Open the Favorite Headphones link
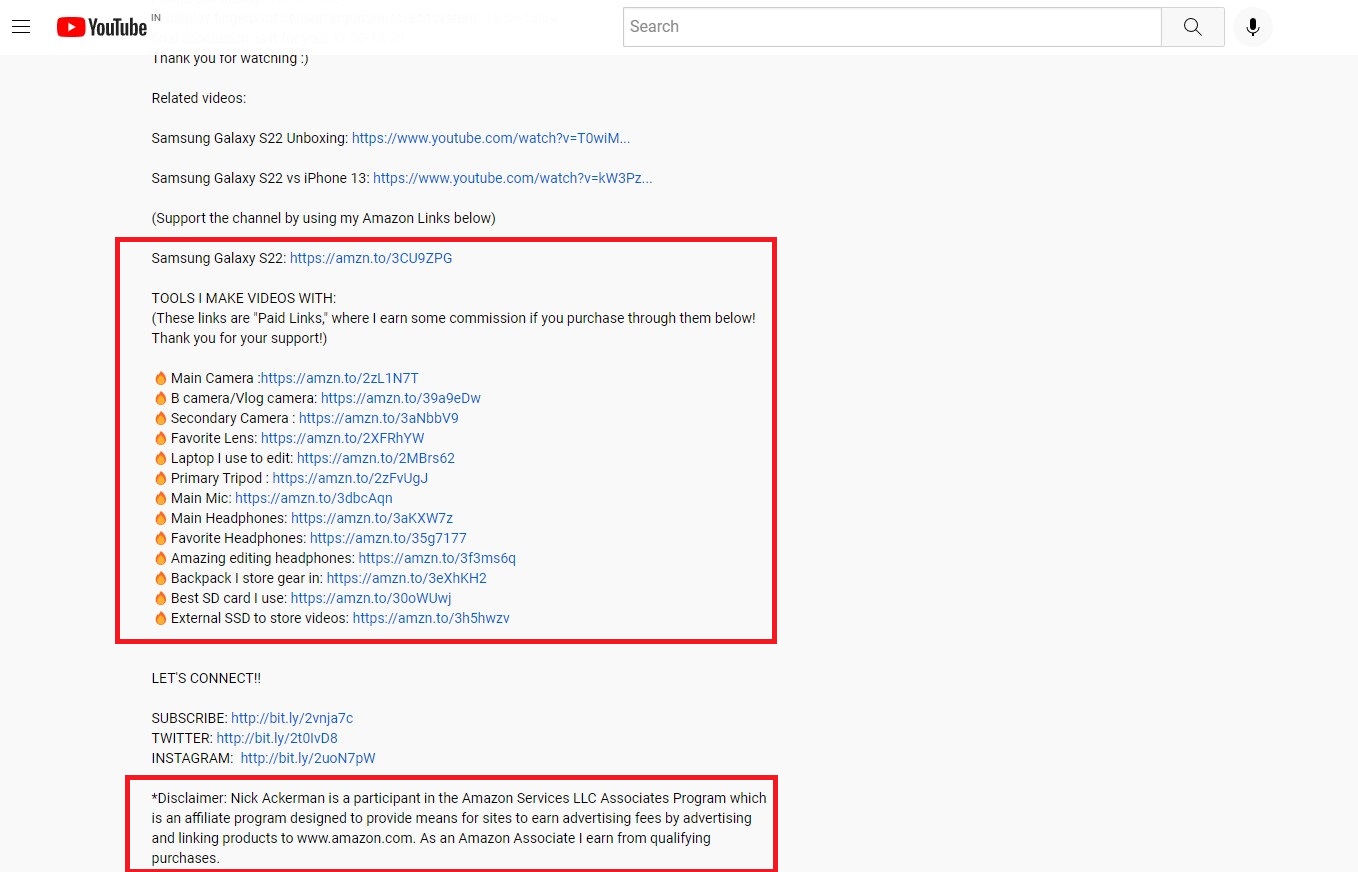The width and height of the screenshot is (1358, 872). [388, 538]
